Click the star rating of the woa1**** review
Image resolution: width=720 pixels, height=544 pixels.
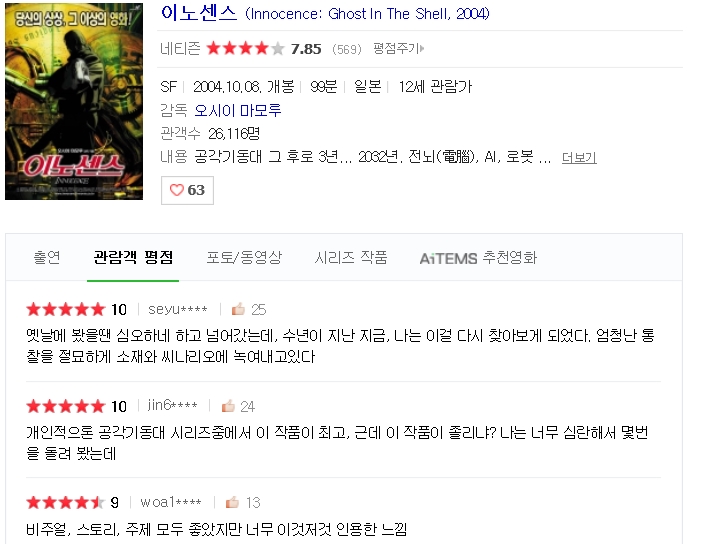66,503
